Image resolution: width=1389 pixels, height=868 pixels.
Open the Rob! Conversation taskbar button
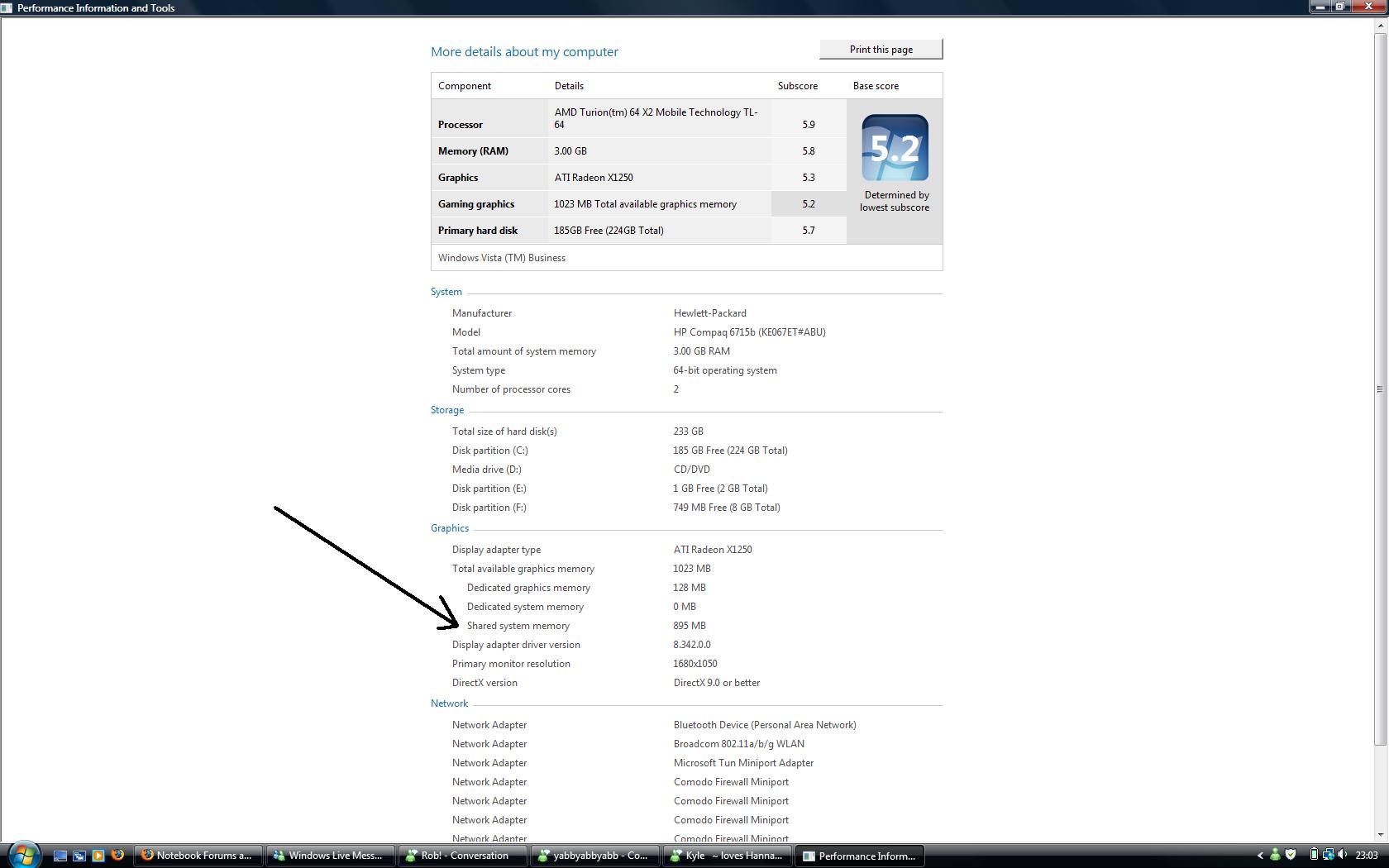pyautogui.click(x=463, y=856)
